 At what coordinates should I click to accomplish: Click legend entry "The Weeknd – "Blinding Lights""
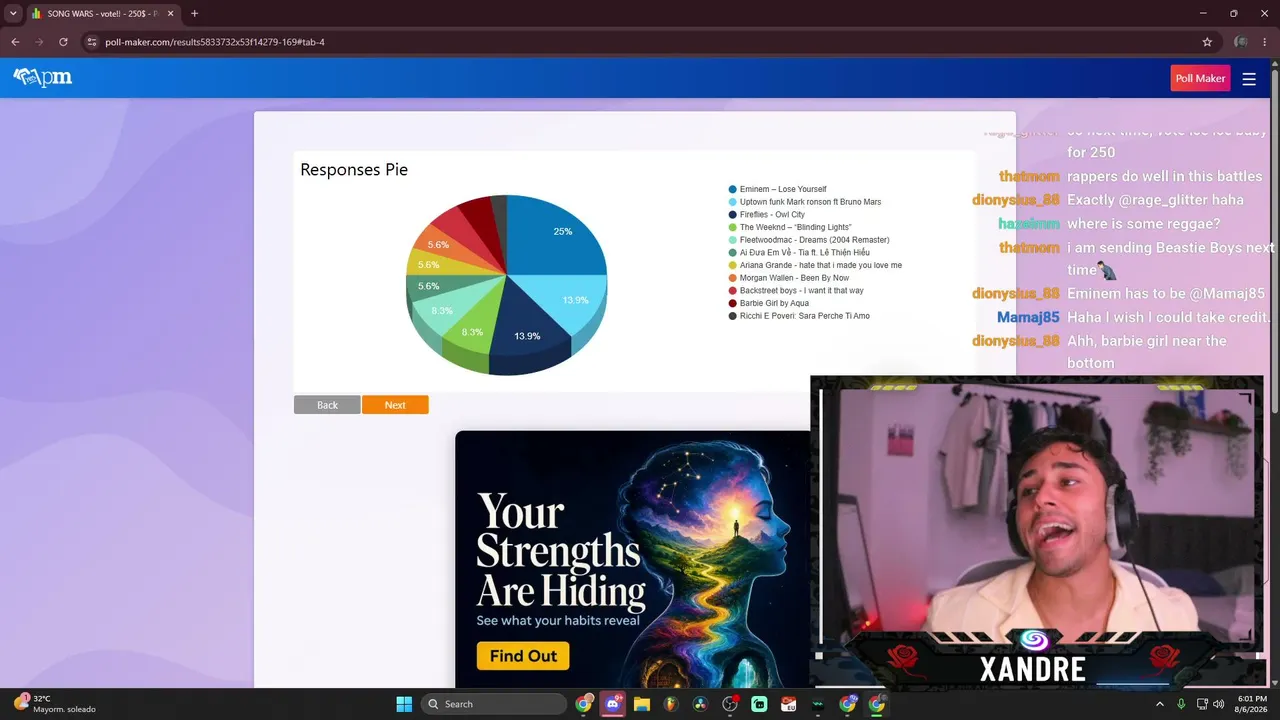[x=795, y=227]
